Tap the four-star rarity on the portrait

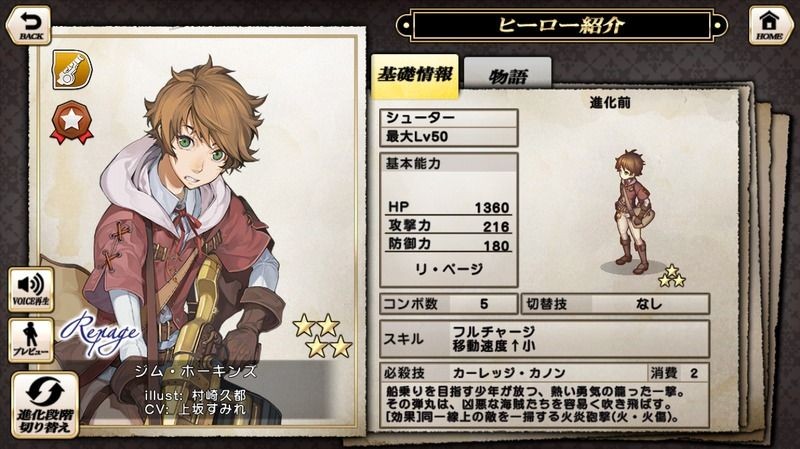coord(322,336)
